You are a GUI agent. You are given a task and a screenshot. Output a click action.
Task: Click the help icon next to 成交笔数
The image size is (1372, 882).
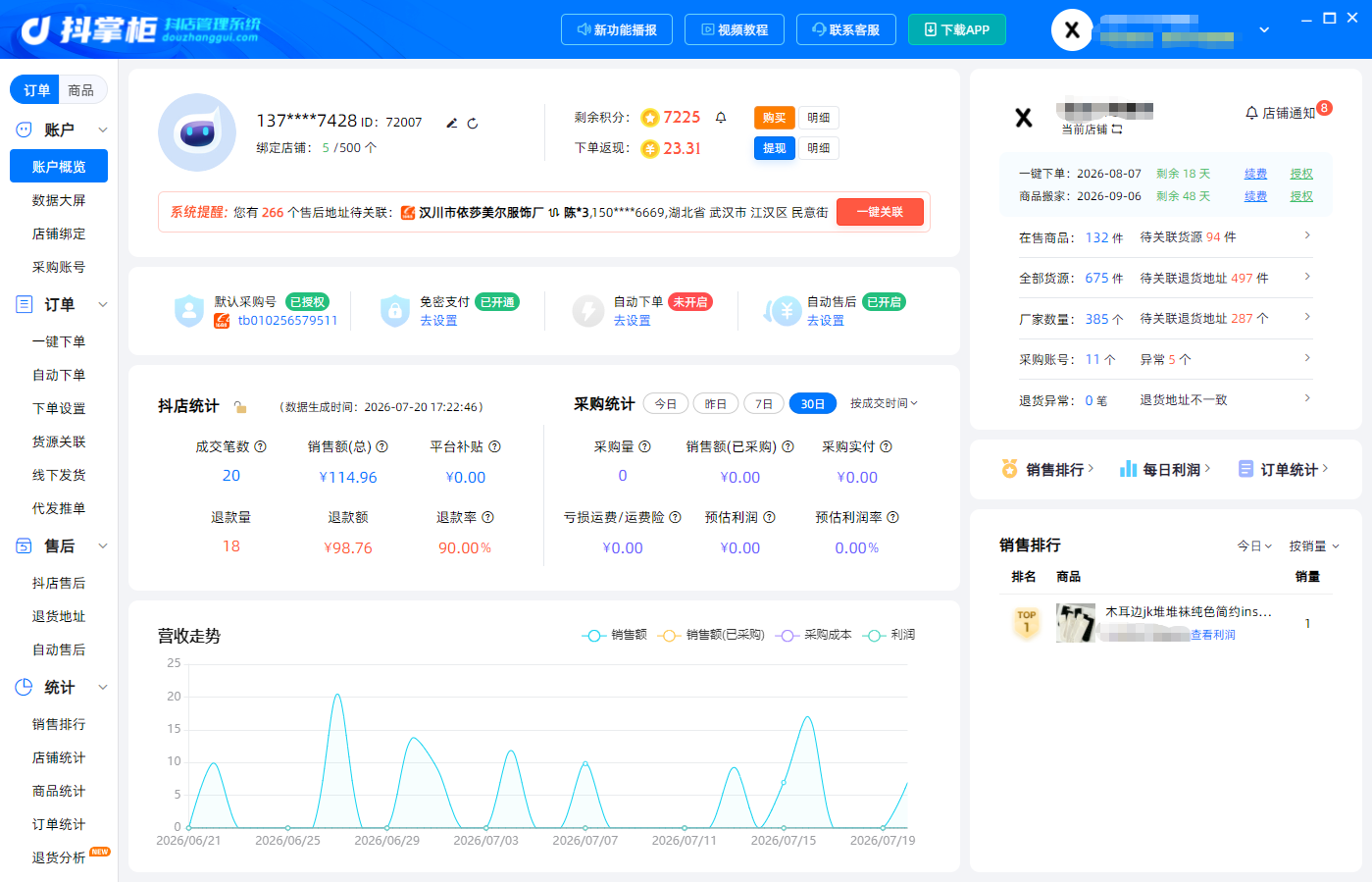(261, 446)
